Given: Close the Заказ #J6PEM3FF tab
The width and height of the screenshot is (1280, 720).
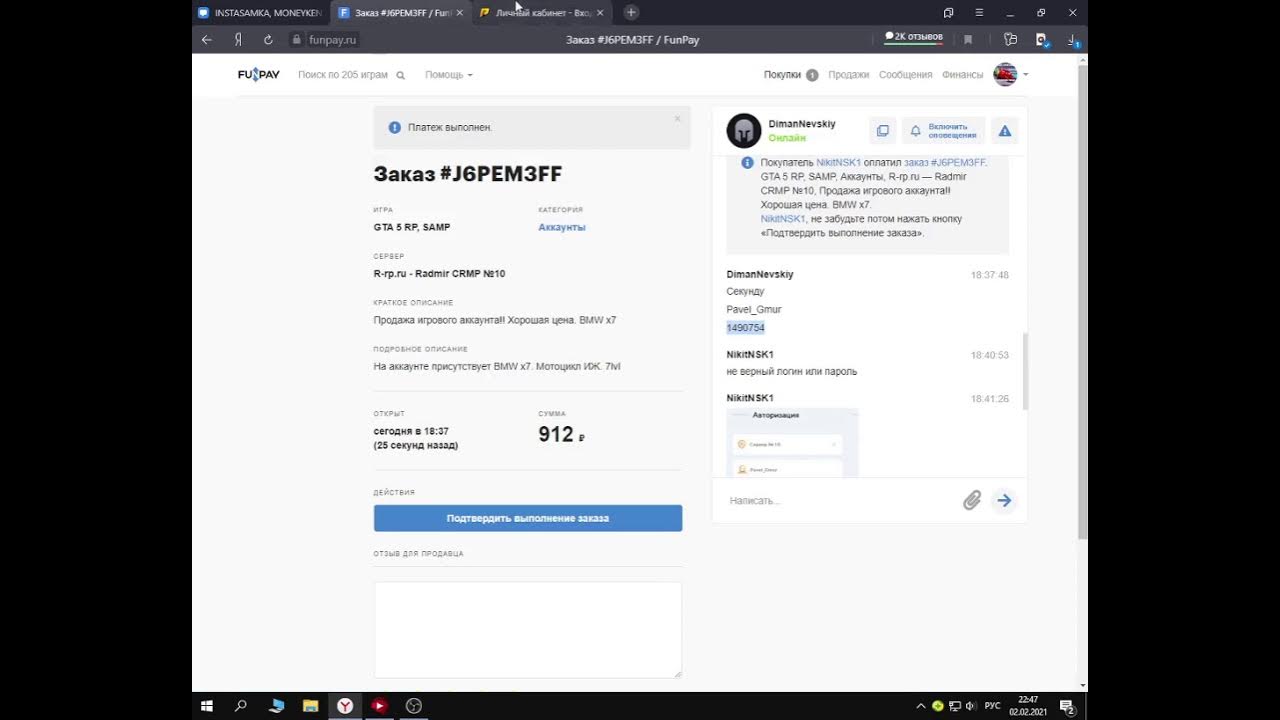Looking at the screenshot, I should (459, 13).
